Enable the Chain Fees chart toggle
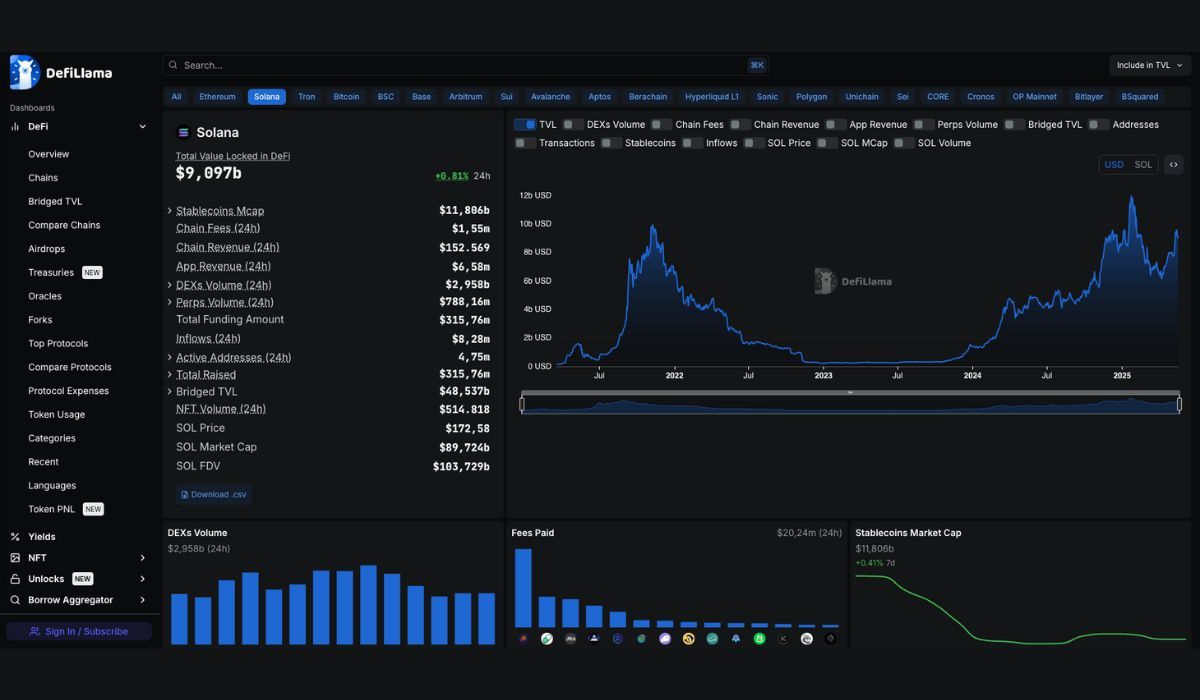The width and height of the screenshot is (1200, 700). 661,125
